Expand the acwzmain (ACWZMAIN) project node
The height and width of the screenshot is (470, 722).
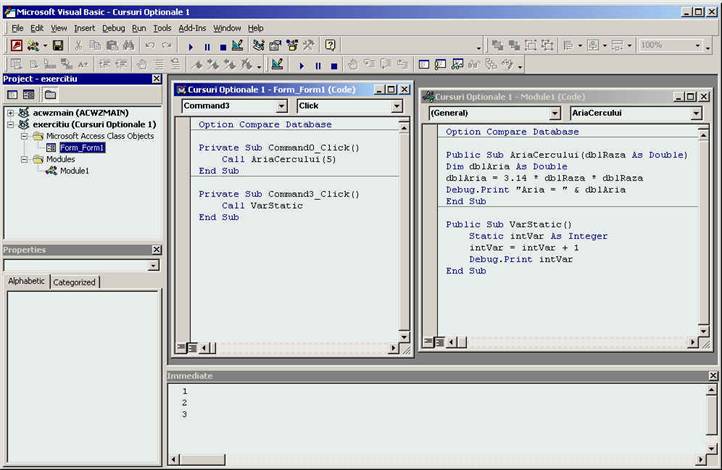tap(10, 112)
